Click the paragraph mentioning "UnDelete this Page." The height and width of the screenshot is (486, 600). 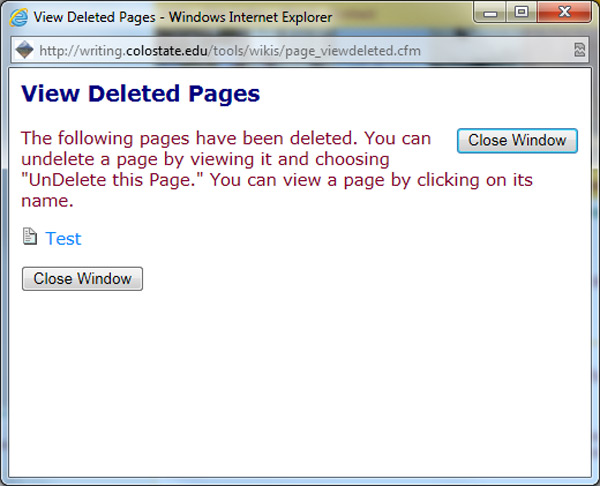coord(277,170)
